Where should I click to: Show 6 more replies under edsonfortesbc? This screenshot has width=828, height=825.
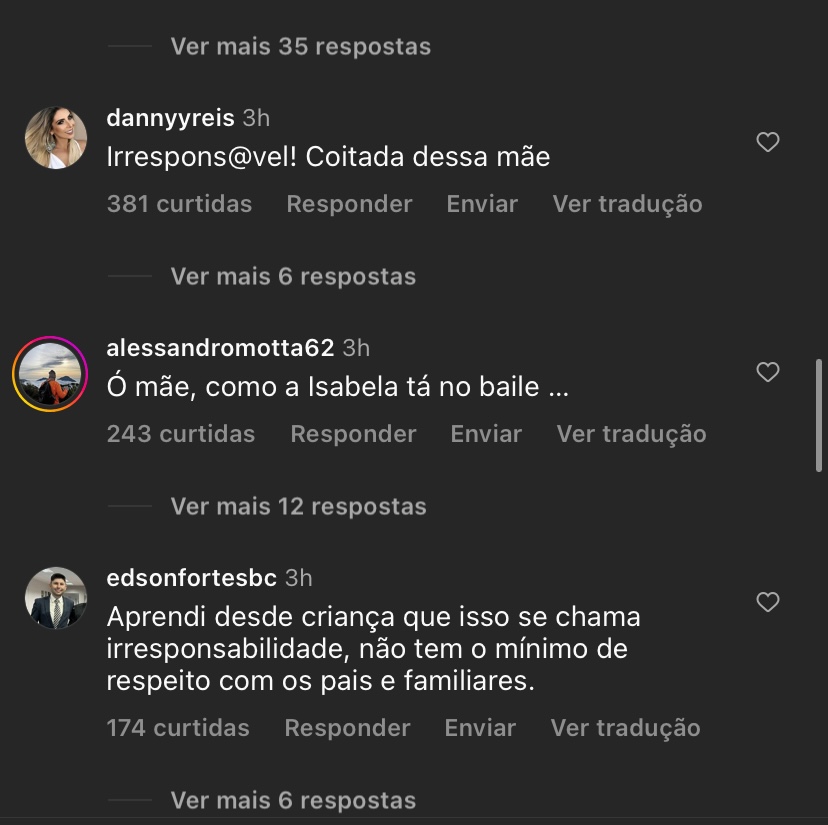[x=293, y=800]
